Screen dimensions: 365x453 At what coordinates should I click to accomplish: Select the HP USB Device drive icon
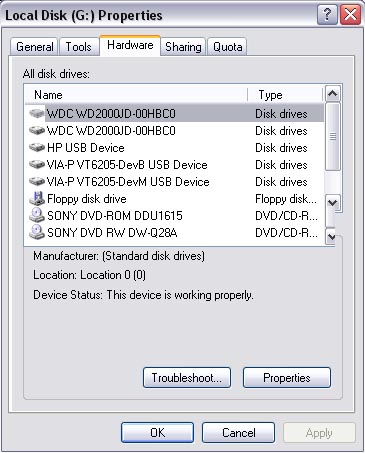tap(37, 147)
